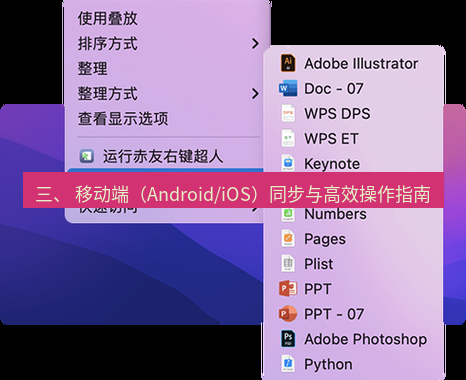Expand the 整理方式 submenu arrow

[255, 94]
